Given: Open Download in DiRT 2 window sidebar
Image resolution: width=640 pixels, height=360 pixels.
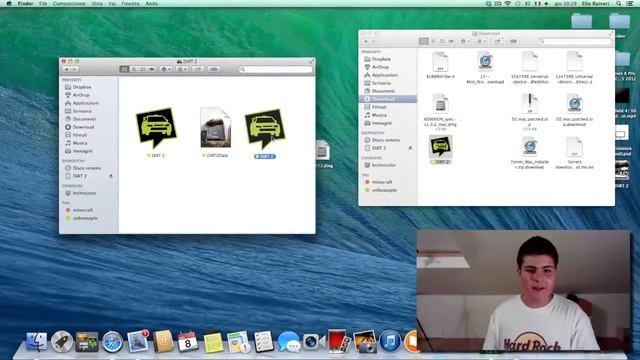Looking at the screenshot, I should [83, 127].
